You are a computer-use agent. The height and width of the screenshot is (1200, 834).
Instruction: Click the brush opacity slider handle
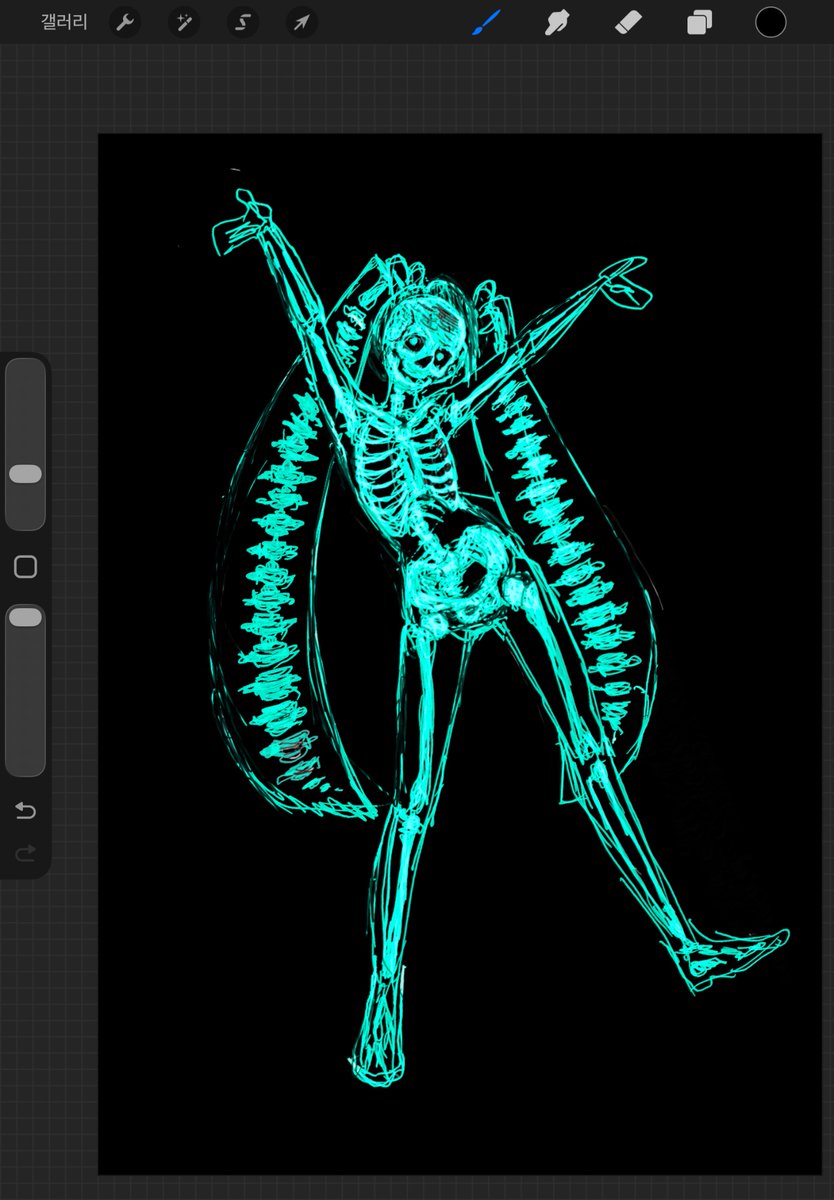point(26,618)
